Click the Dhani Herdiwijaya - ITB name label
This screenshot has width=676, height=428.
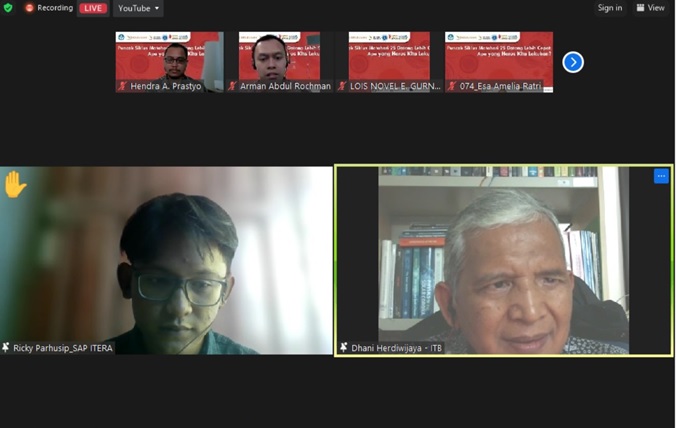(x=396, y=348)
